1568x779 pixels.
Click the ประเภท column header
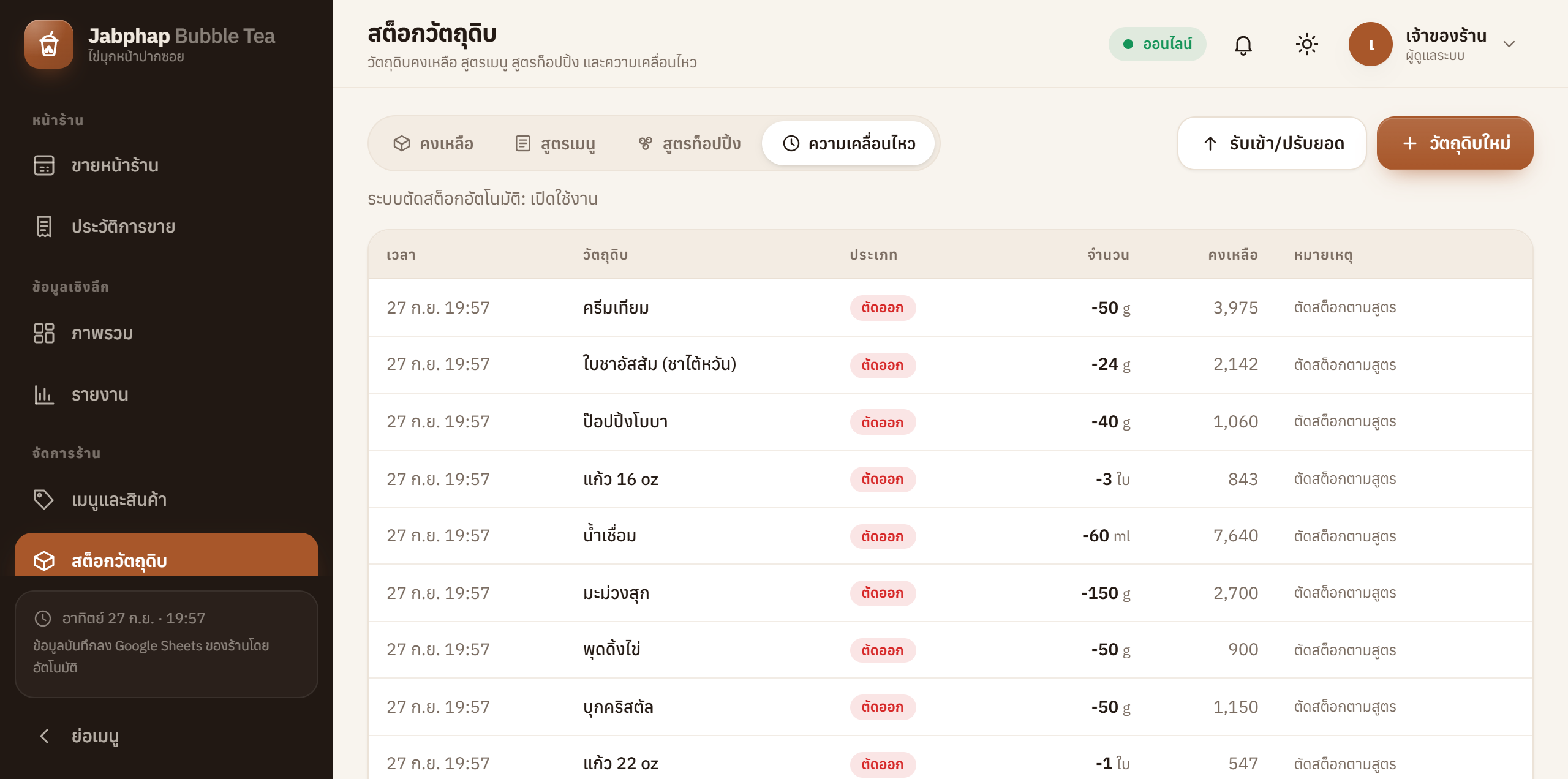(x=873, y=255)
